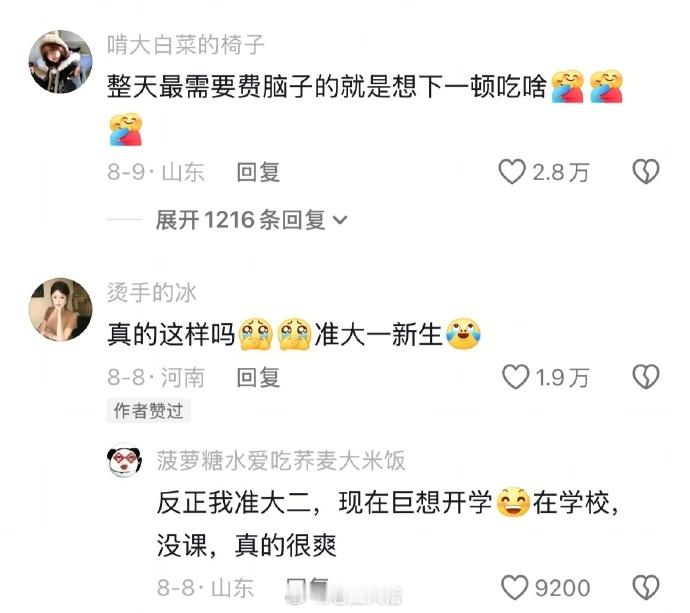Like the reply with 9200 likes
Image resolution: width=690 pixels, height=613 pixels.
[x=514, y=587]
